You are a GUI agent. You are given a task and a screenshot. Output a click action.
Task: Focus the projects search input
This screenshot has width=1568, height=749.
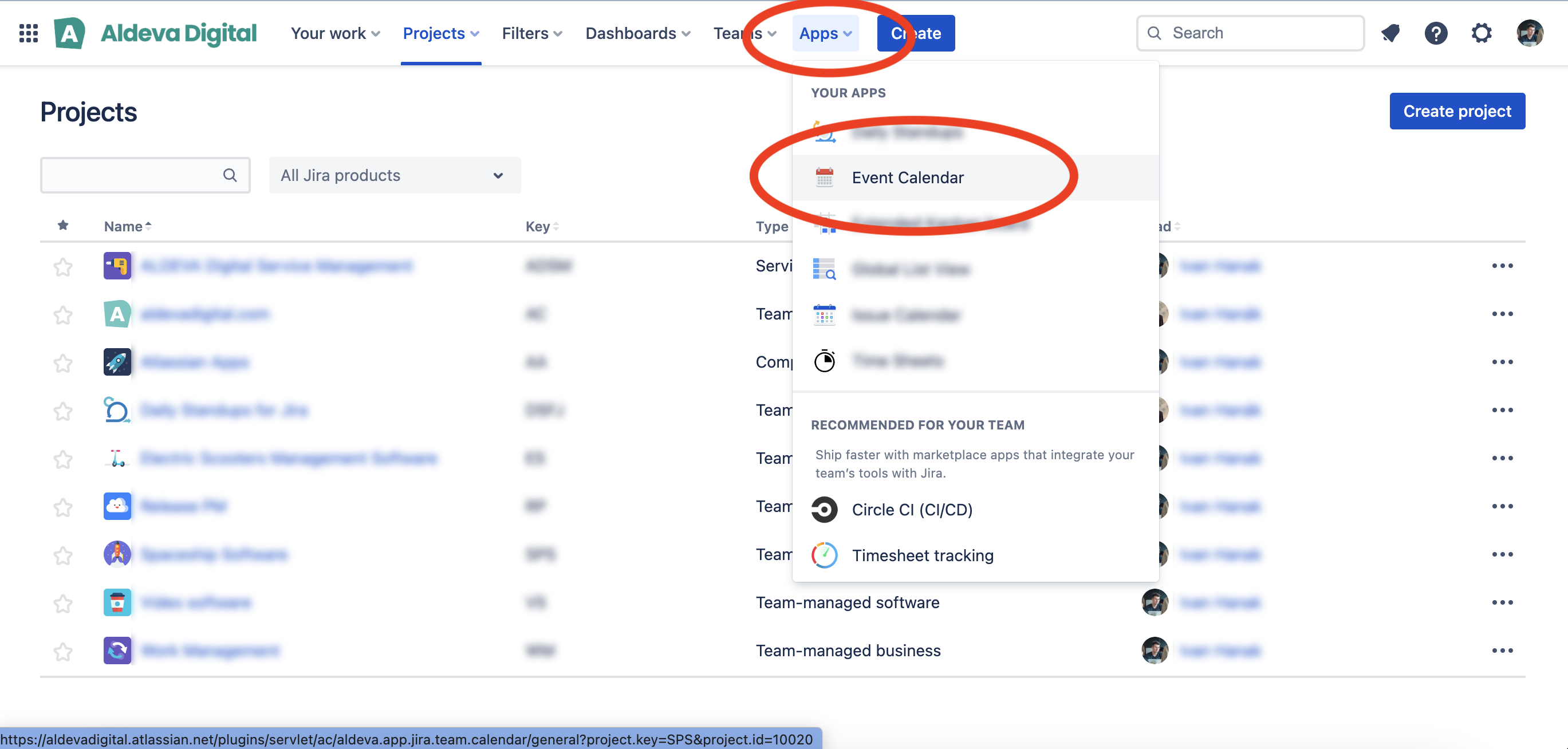145,175
